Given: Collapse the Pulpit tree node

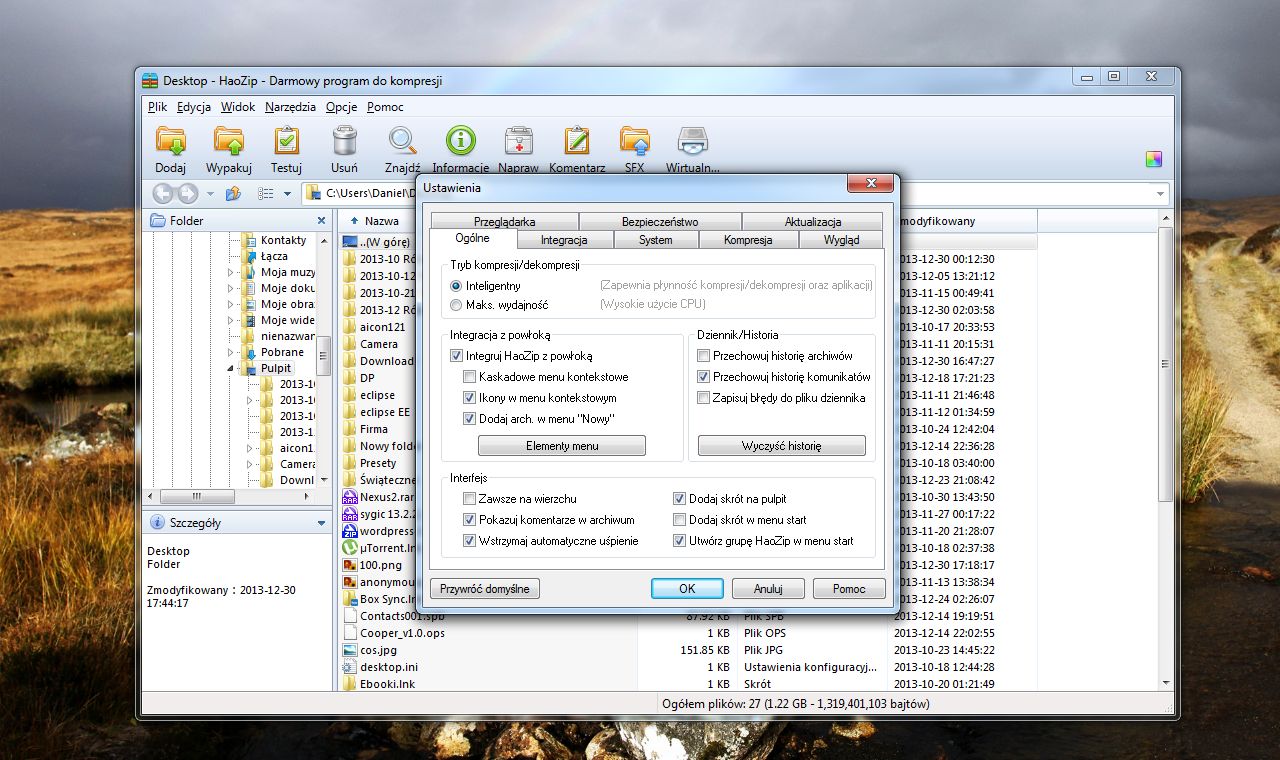Looking at the screenshot, I should click(230, 369).
